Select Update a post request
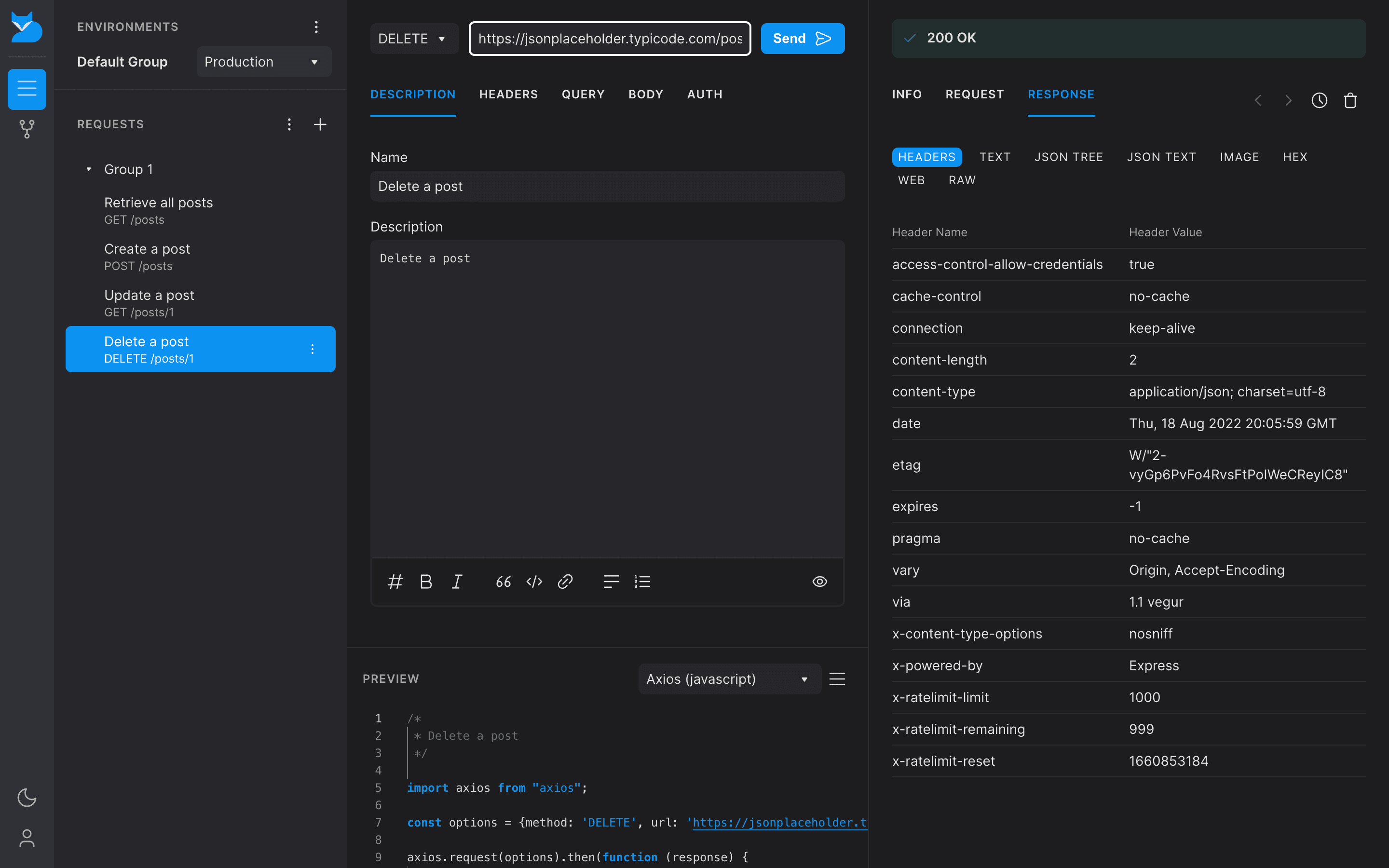1389x868 pixels. [x=200, y=303]
